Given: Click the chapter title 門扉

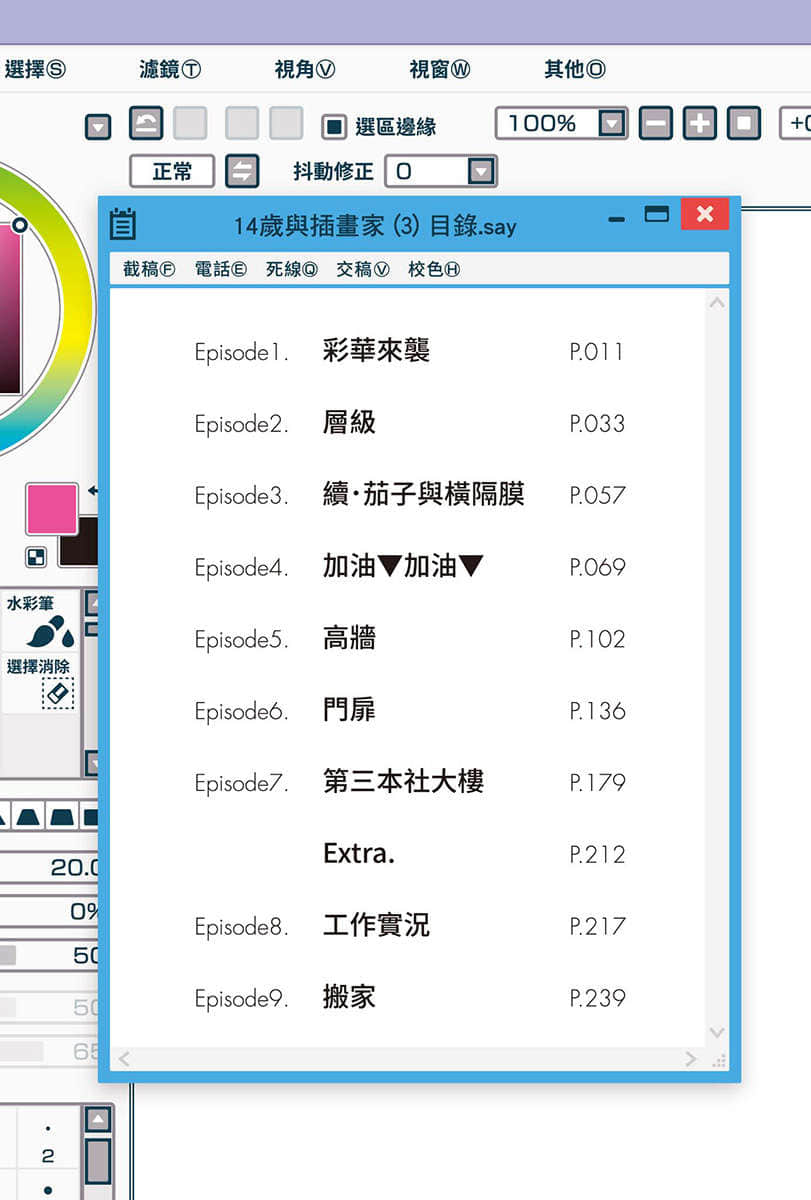Looking at the screenshot, I should click(349, 710).
